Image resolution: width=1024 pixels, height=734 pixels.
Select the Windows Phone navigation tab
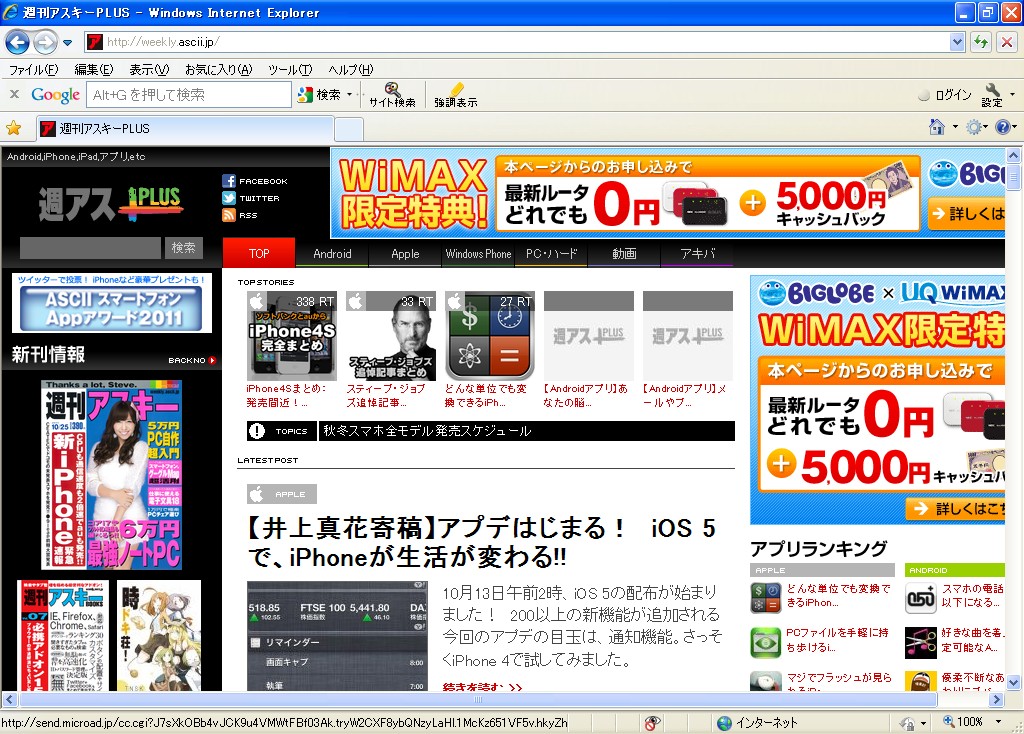[x=478, y=253]
